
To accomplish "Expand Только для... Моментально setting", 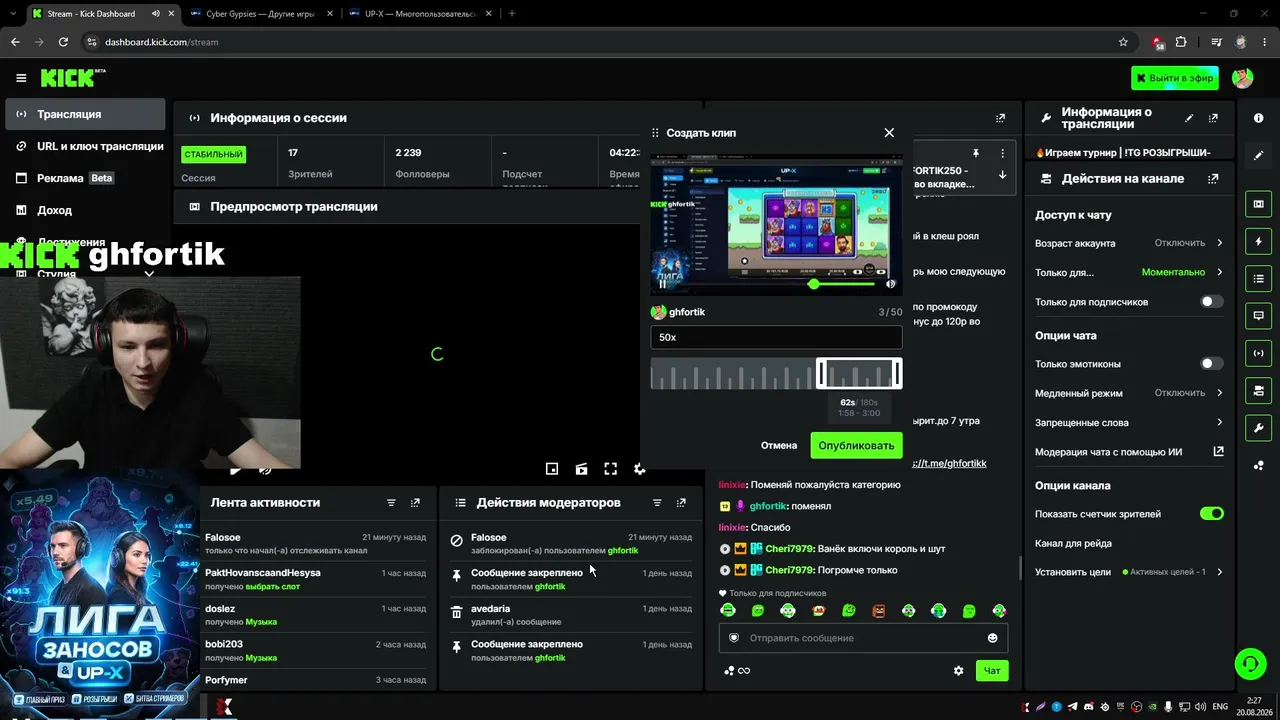I will [x=1129, y=272].
